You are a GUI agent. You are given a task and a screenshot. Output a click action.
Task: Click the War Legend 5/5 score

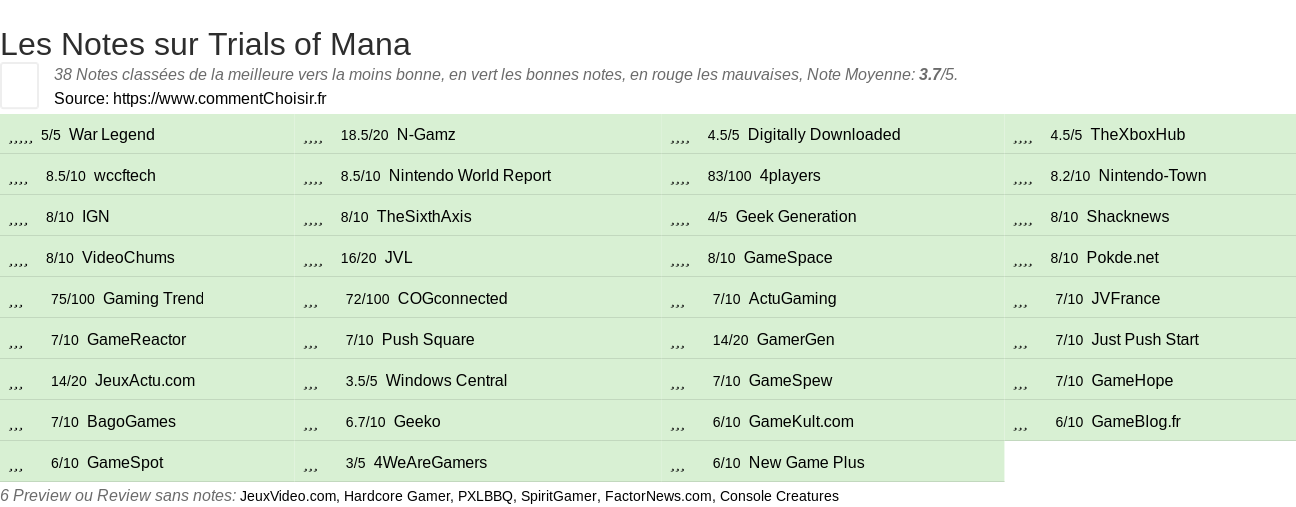pyautogui.click(x=51, y=135)
